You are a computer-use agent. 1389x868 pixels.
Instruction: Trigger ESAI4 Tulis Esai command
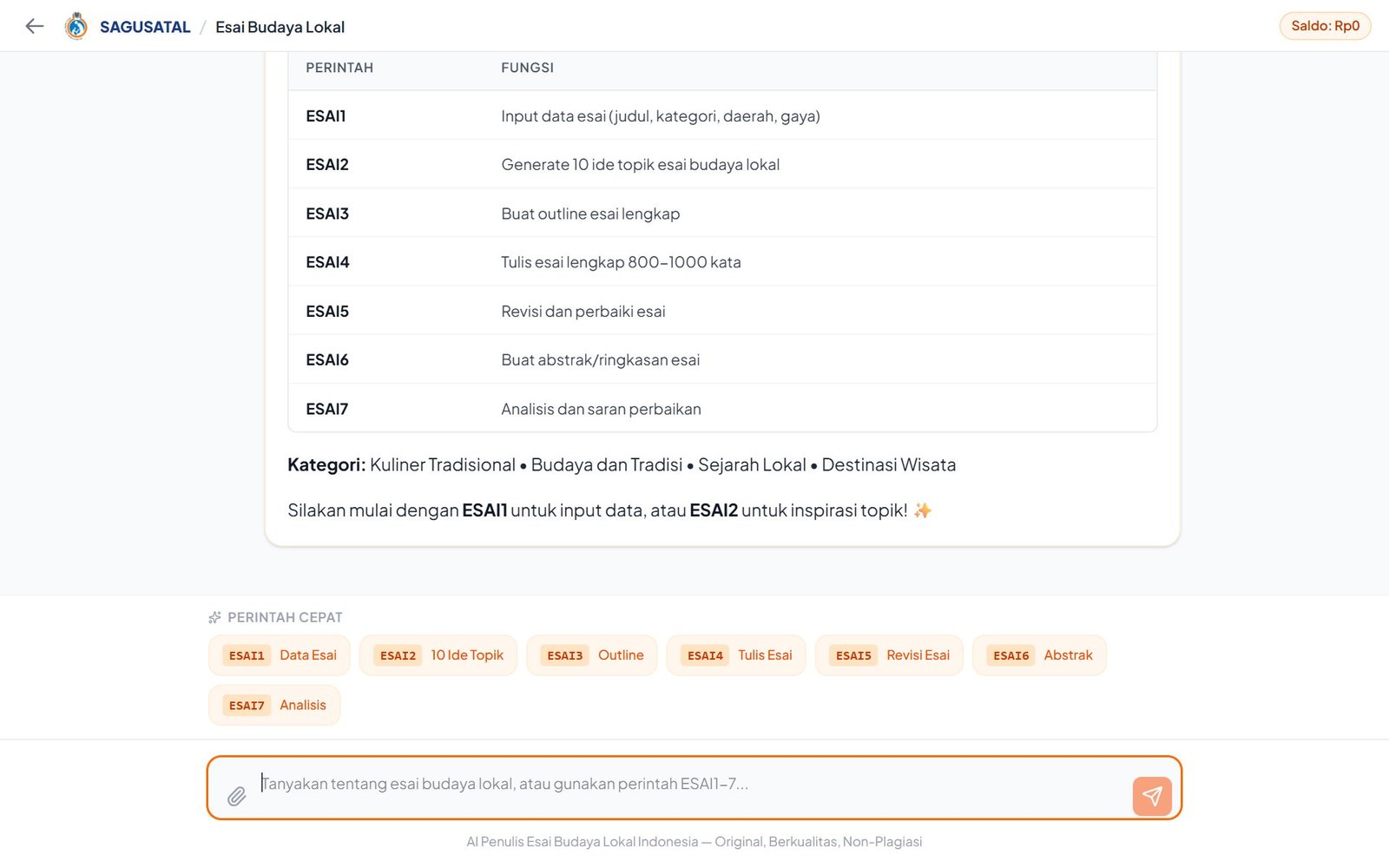[736, 655]
